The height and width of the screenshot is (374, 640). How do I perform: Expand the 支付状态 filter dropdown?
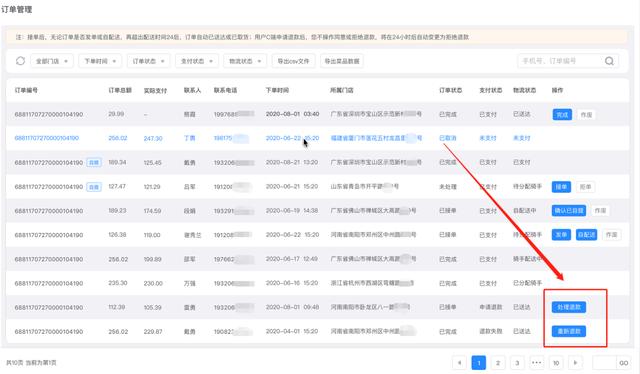(x=197, y=61)
